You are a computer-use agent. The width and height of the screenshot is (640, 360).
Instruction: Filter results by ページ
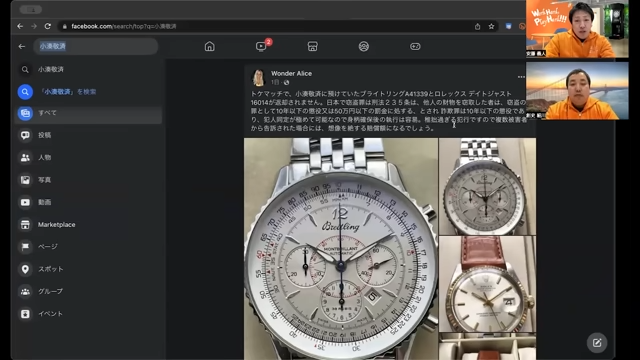click(88, 247)
